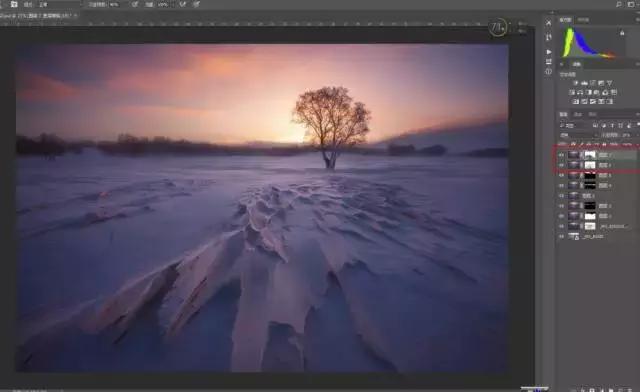Add a Vibrance adjustment layer
The width and height of the screenshot is (640, 392).
[609, 83]
